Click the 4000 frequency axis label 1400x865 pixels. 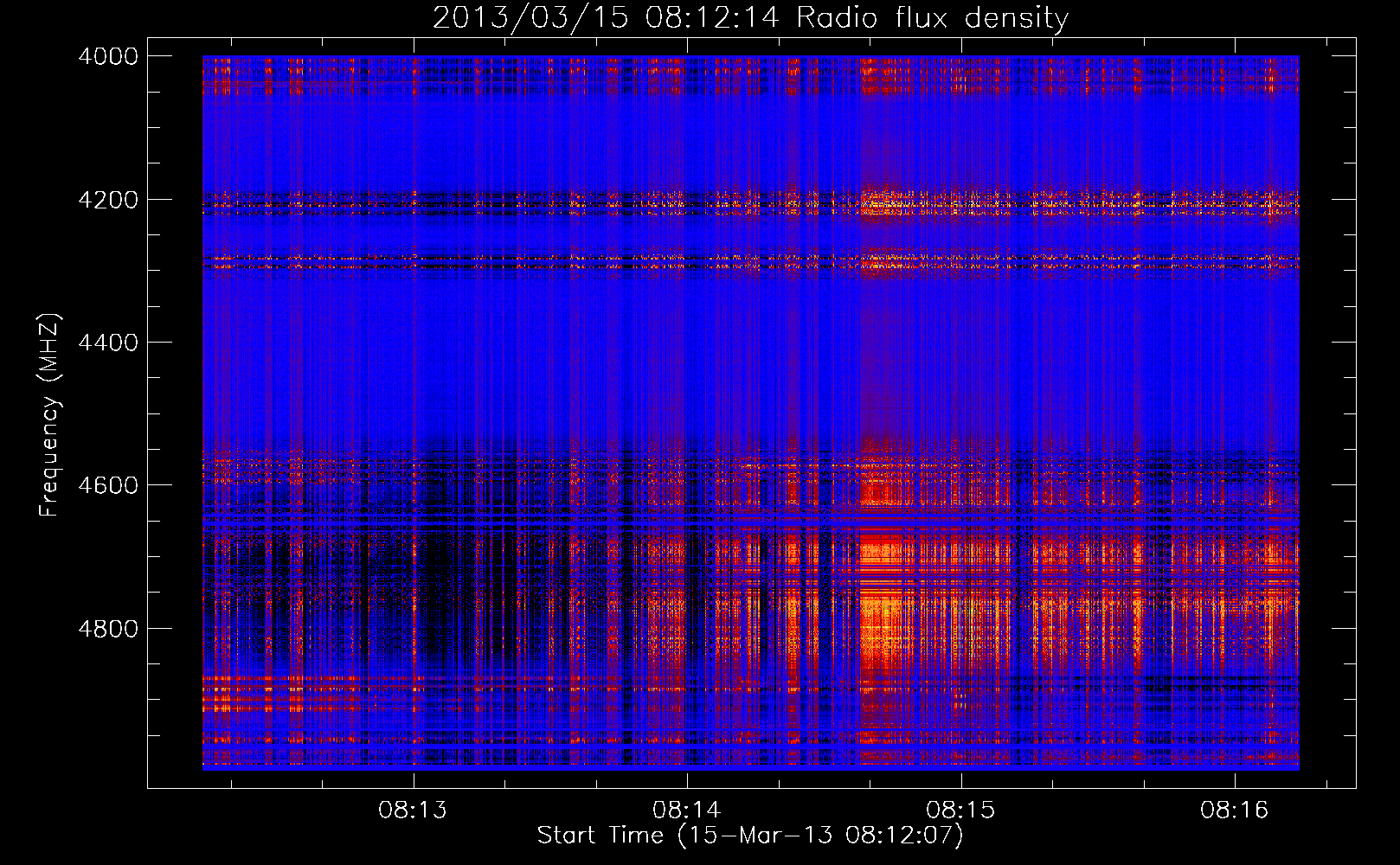point(108,56)
